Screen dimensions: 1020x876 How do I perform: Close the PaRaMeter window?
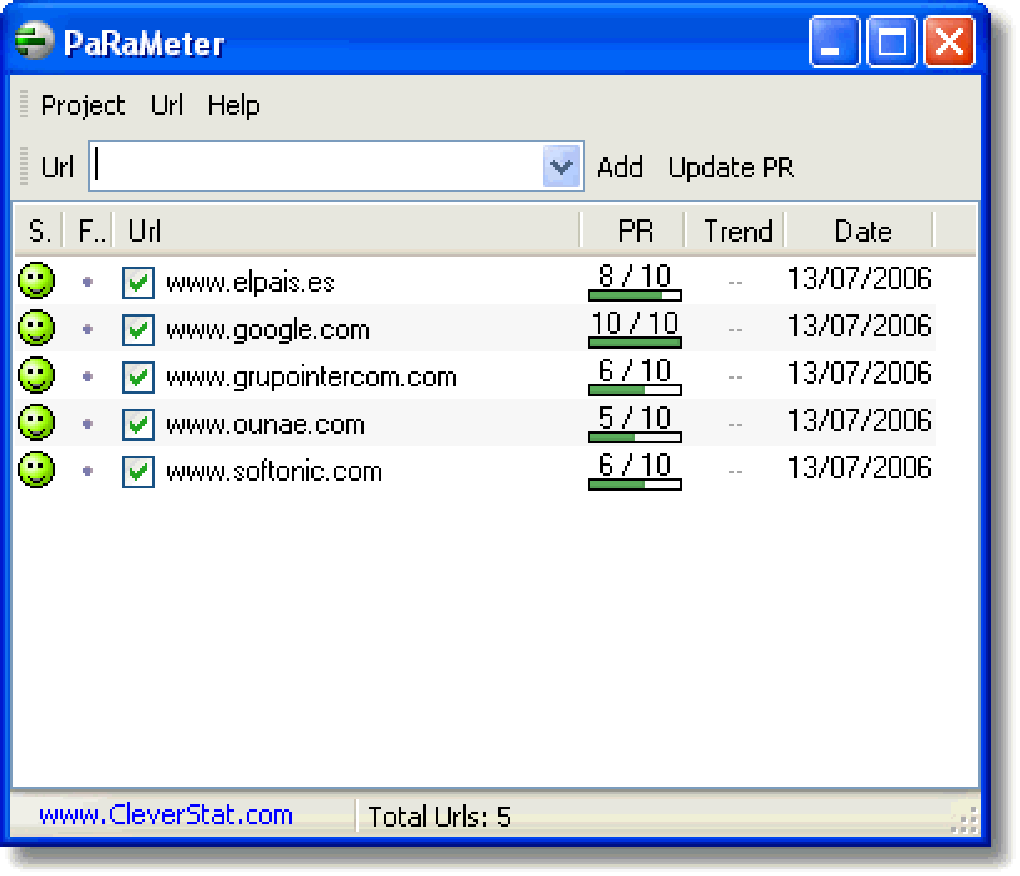949,42
